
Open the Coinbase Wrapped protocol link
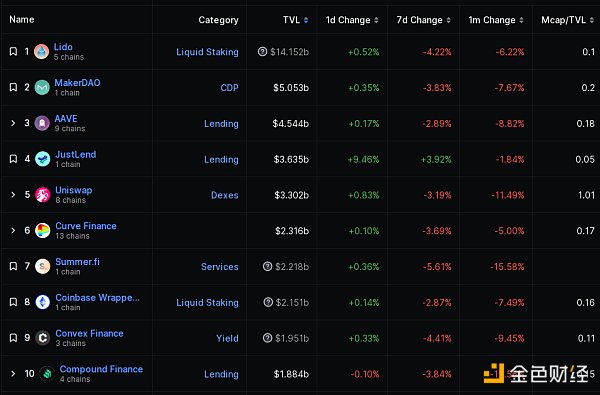tap(97, 297)
